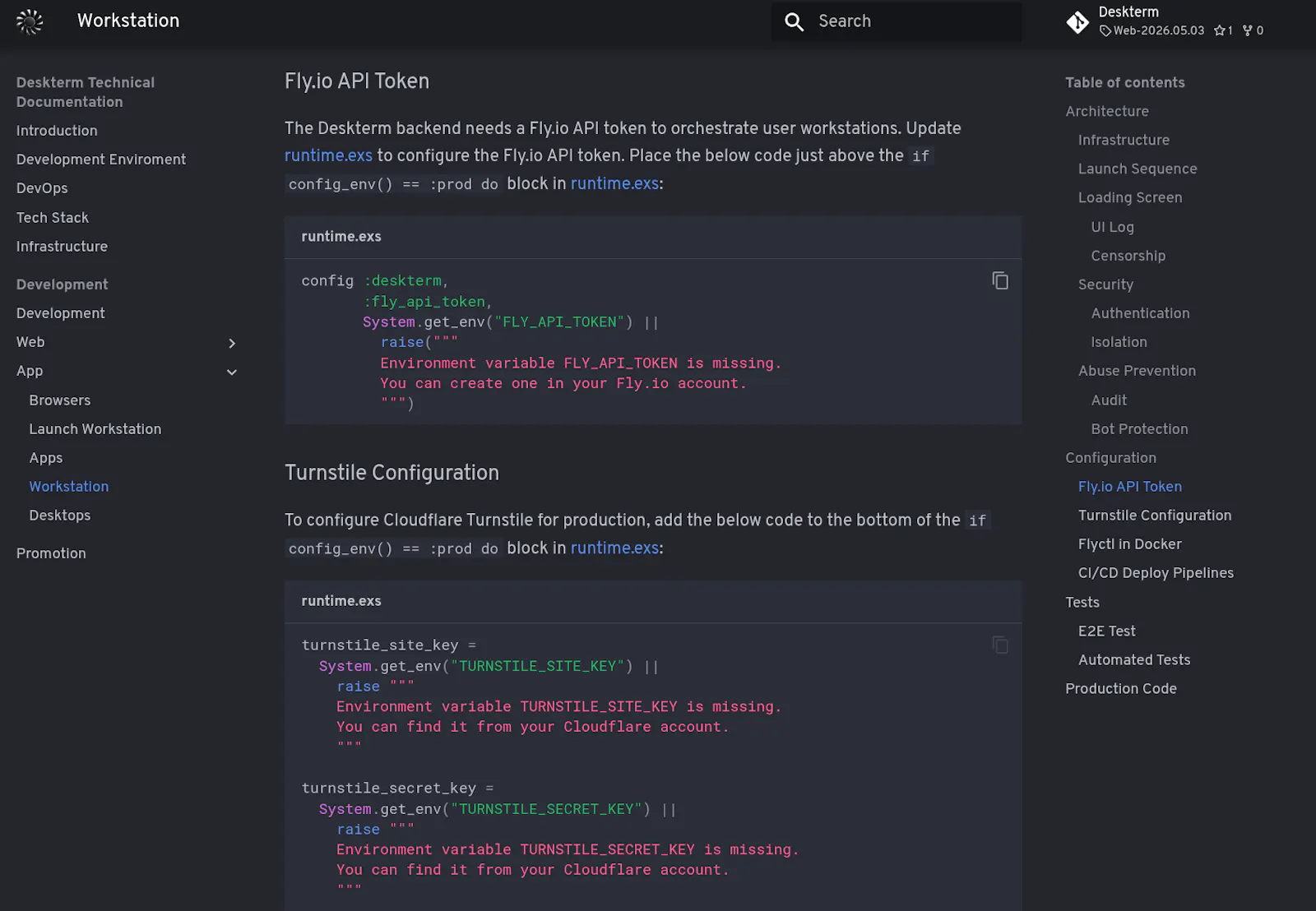1316x911 pixels.
Task: Jump to Security section
Action: (1105, 284)
